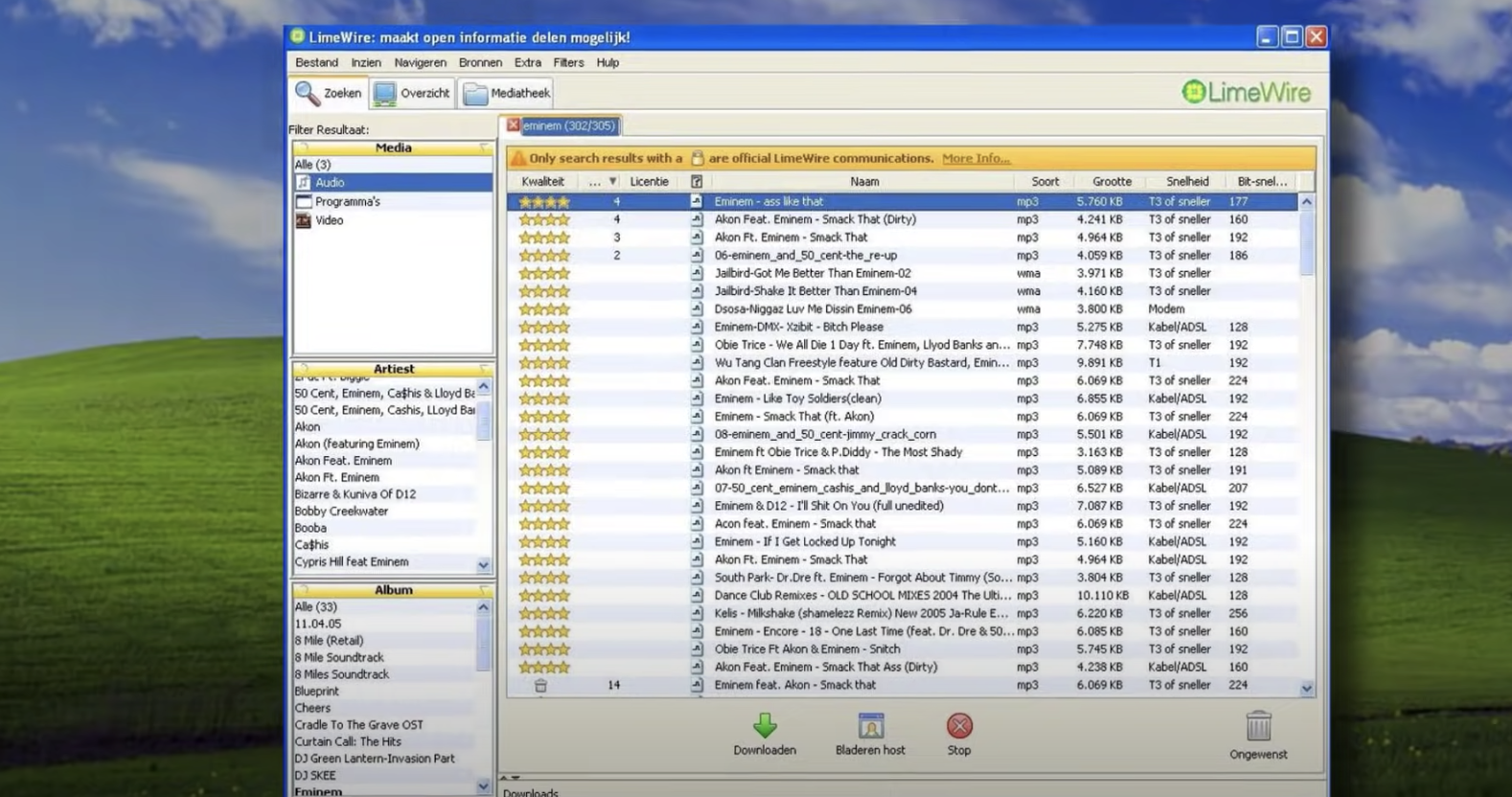Image resolution: width=1512 pixels, height=797 pixels.
Task: Sort by Bit-snelheid column header
Action: point(1262,181)
